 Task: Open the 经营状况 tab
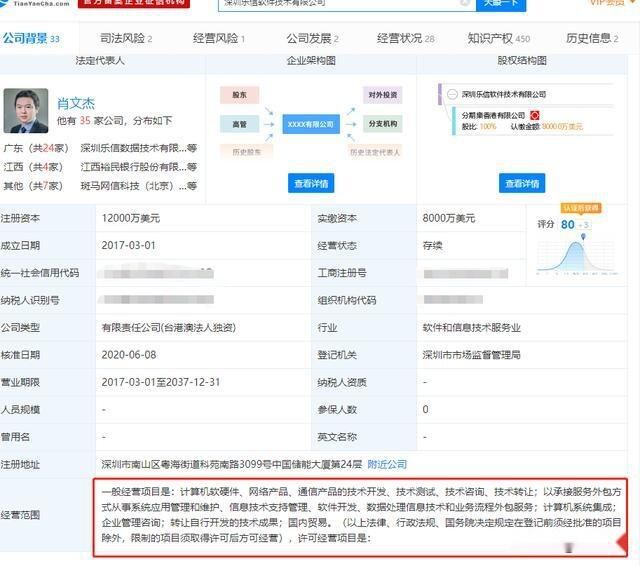coord(406,39)
